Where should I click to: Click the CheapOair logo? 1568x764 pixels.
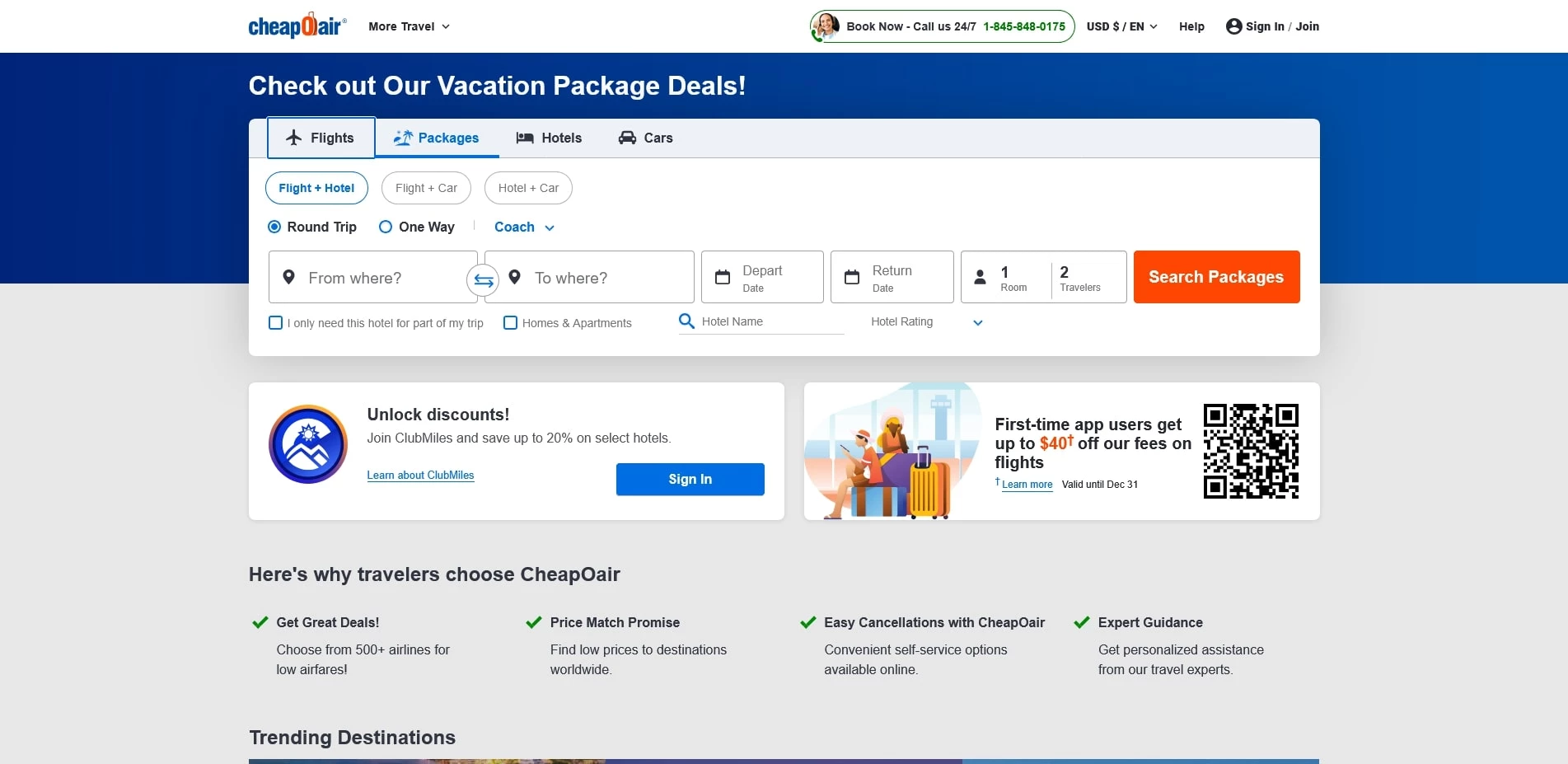[x=297, y=26]
